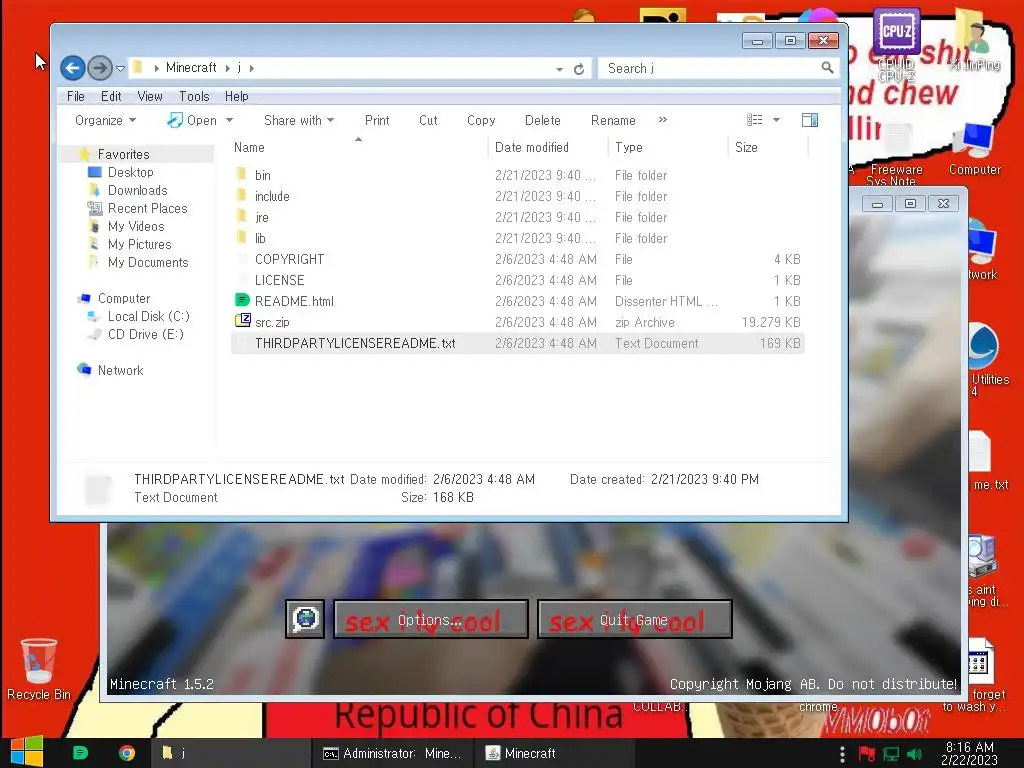Open the Tools menu
The image size is (1024, 768).
tap(194, 96)
